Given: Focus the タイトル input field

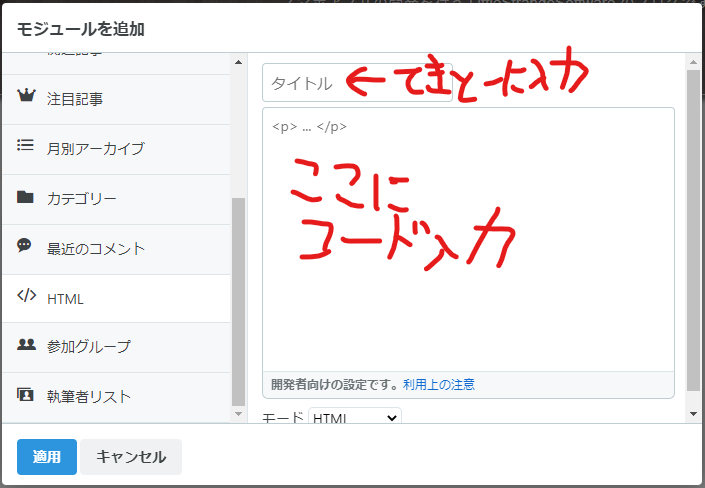Looking at the screenshot, I should 357,83.
